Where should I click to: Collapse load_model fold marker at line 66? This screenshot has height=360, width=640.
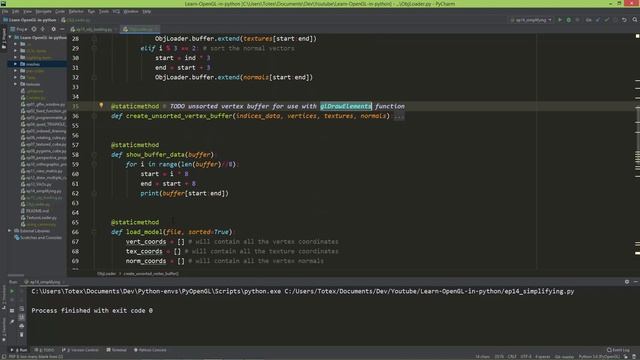point(94,232)
